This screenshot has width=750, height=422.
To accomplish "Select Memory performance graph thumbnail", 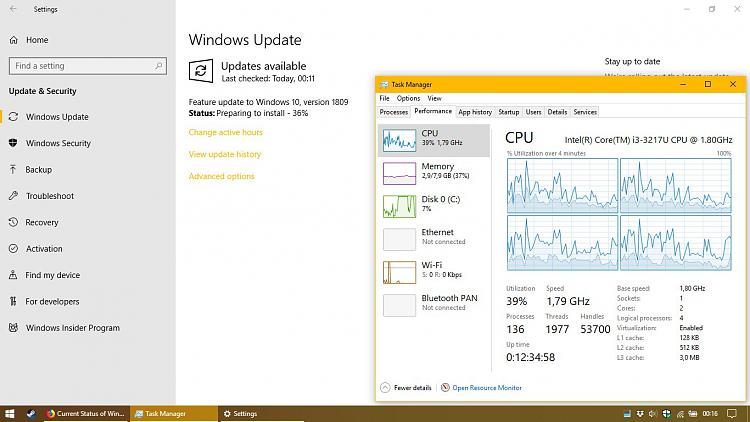I will pos(399,173).
